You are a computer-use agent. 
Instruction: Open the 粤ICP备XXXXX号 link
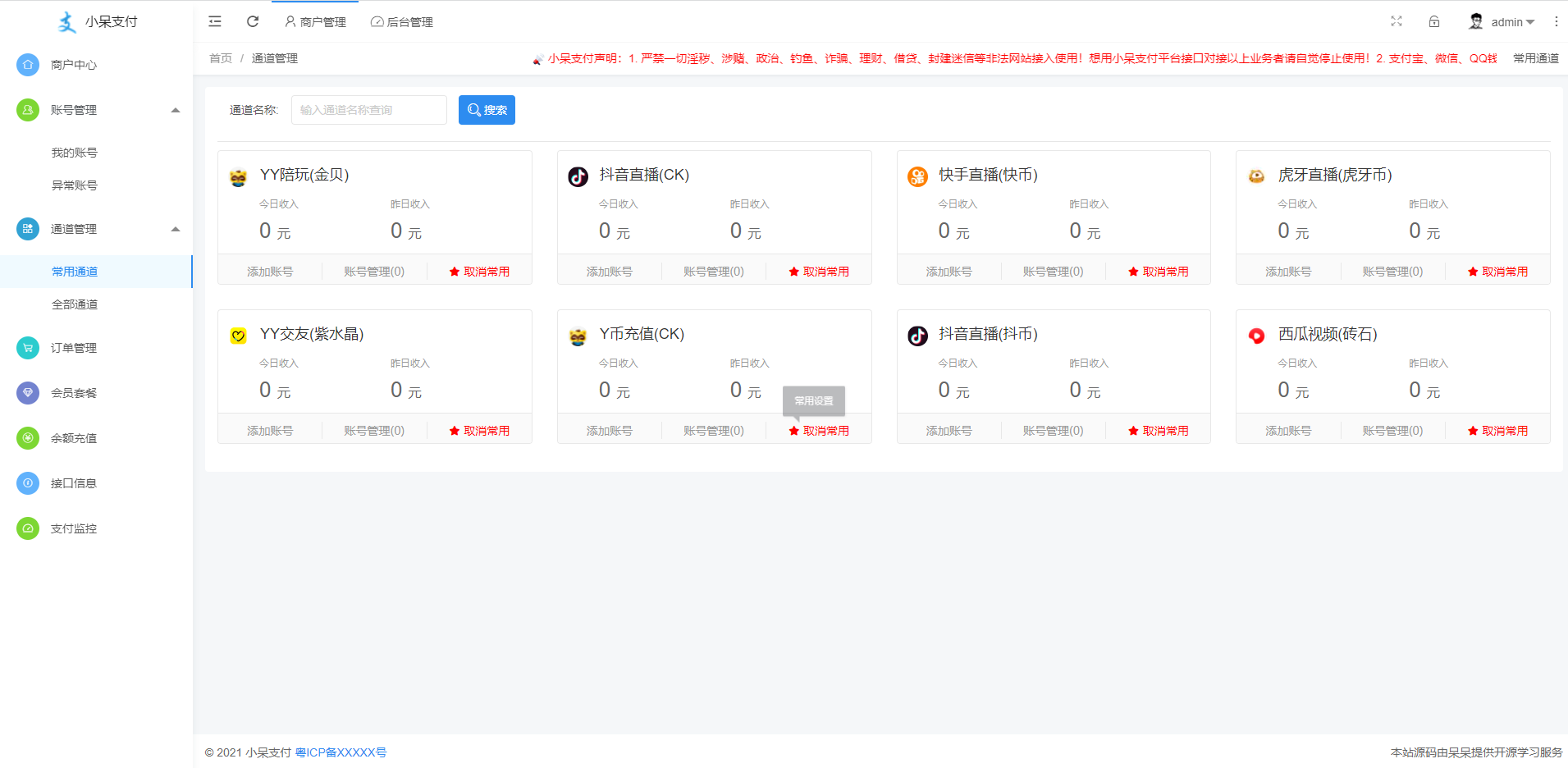click(x=341, y=752)
